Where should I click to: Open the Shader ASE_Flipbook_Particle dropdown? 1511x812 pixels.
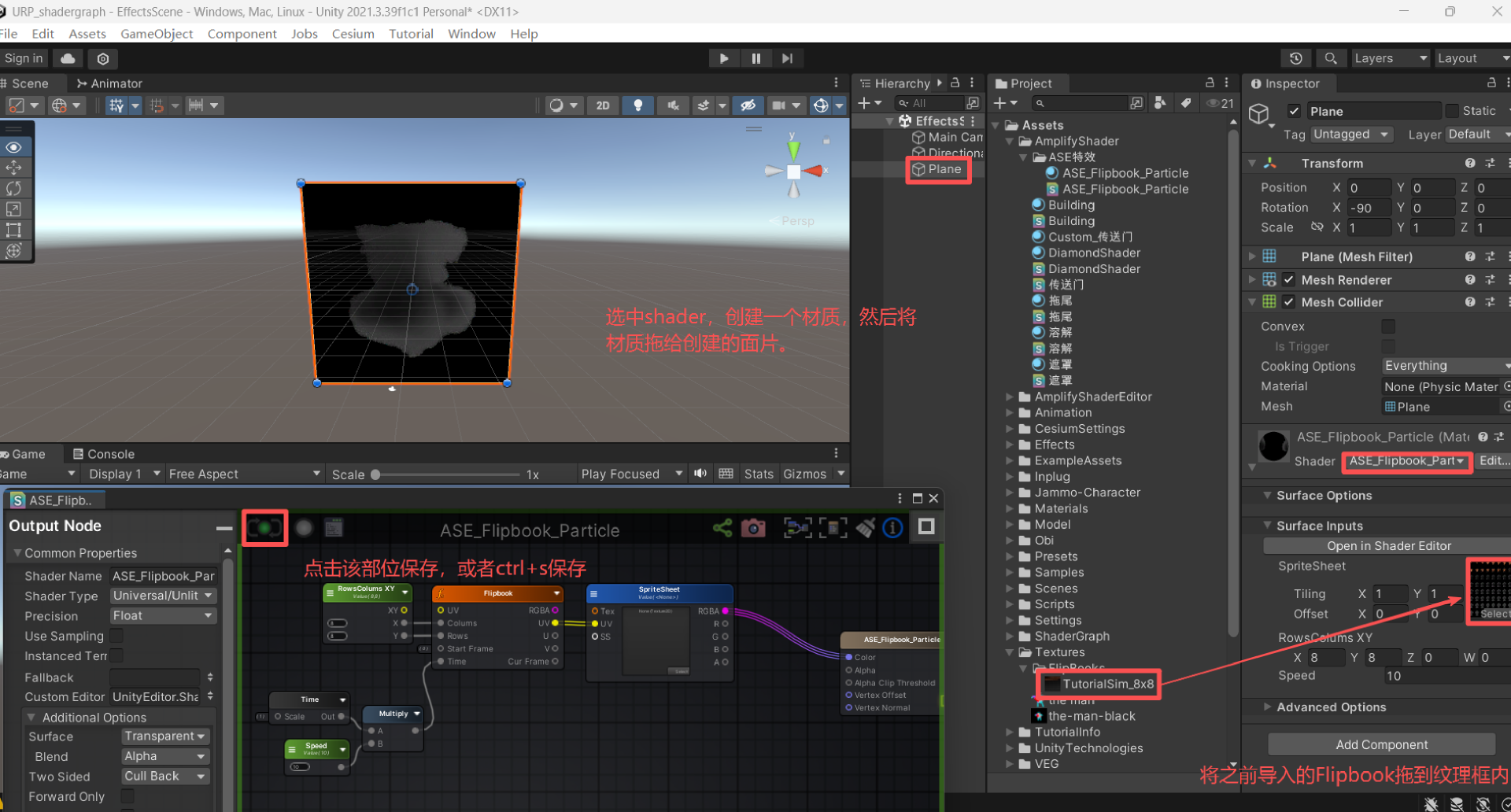click(1406, 461)
